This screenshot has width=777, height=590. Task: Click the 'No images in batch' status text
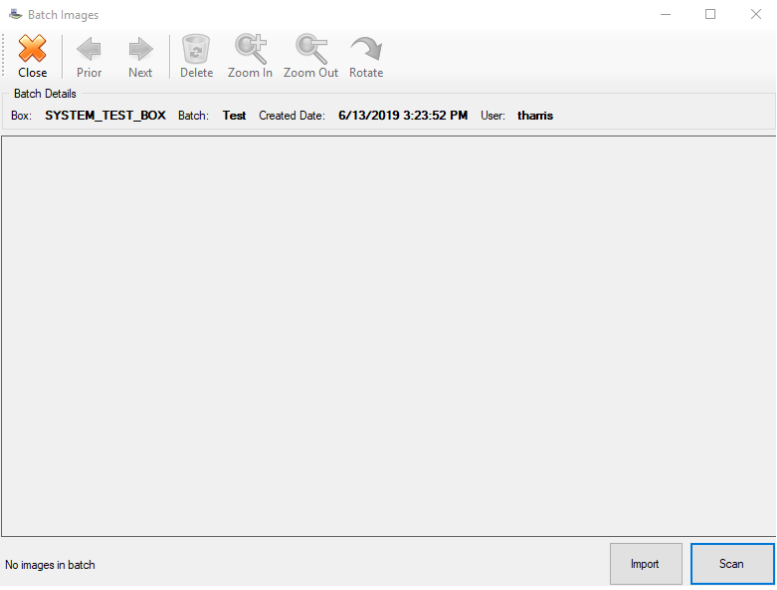[50, 565]
